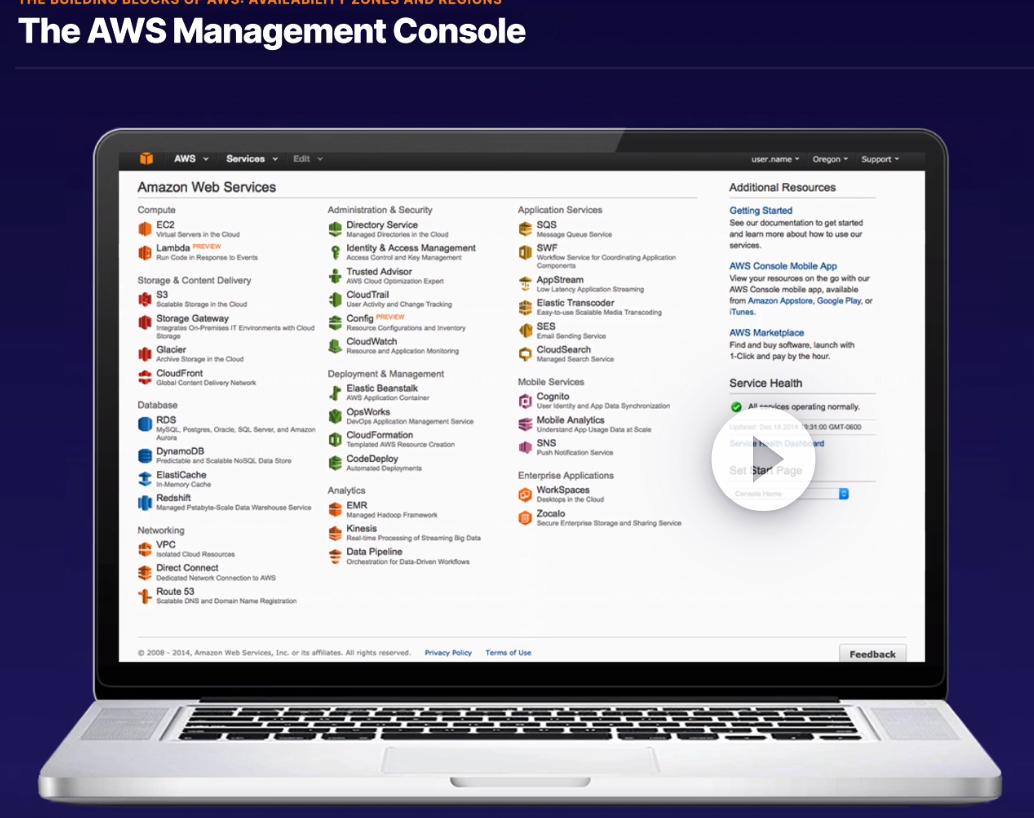
Task: Follow the AWS Marketplace link
Action: (766, 332)
